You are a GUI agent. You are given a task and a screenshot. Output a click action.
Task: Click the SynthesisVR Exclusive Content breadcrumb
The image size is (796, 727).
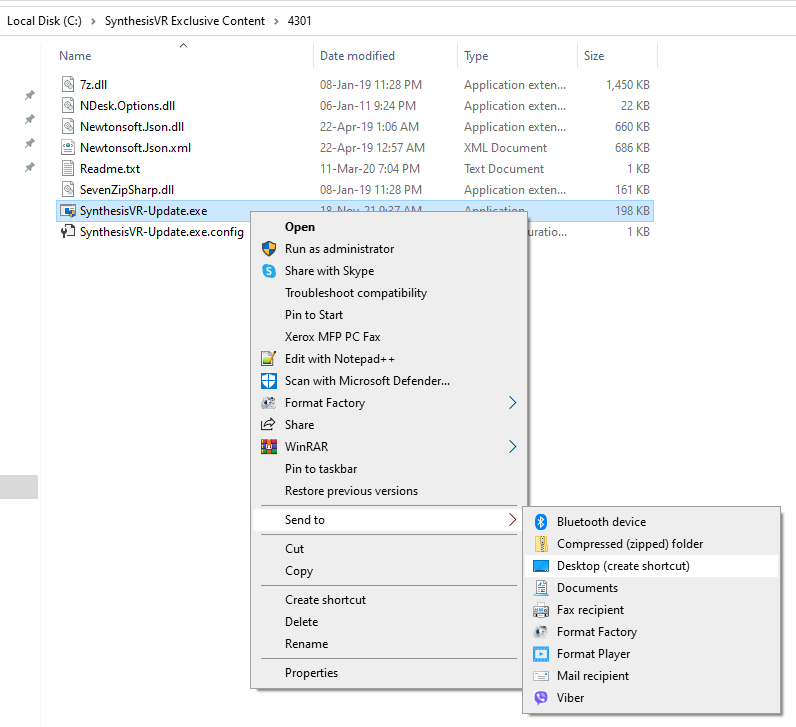coord(185,21)
